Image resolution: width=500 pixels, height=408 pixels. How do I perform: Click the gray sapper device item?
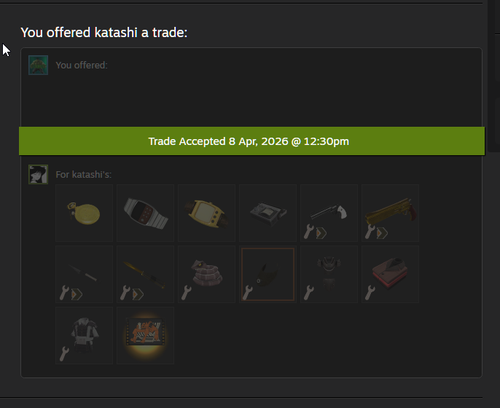pos(268,213)
